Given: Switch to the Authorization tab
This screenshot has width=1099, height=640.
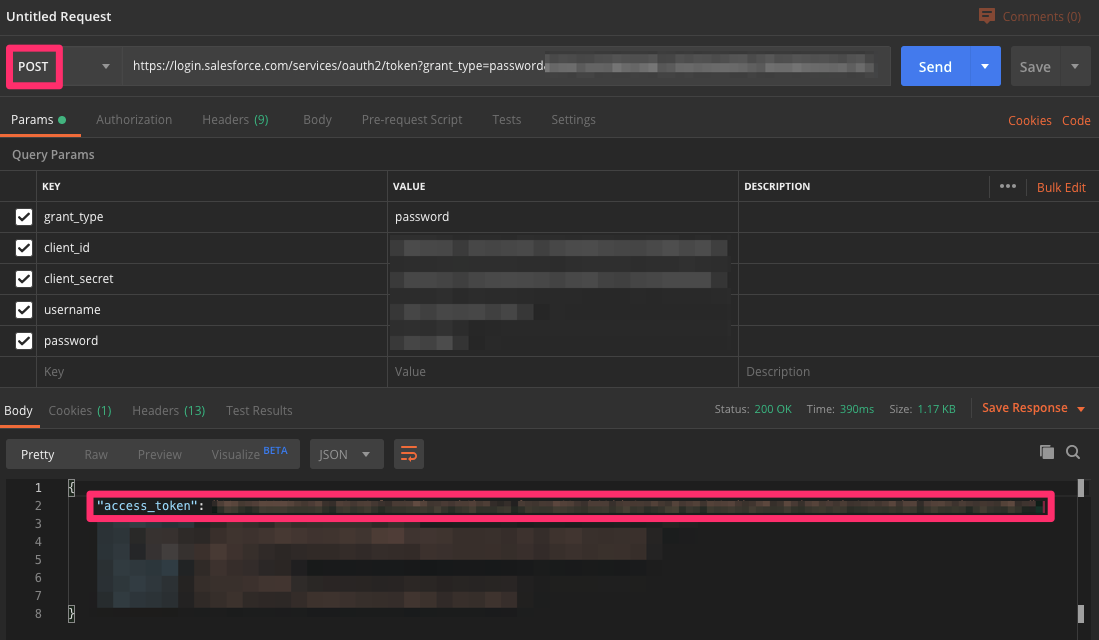Looking at the screenshot, I should [x=134, y=119].
